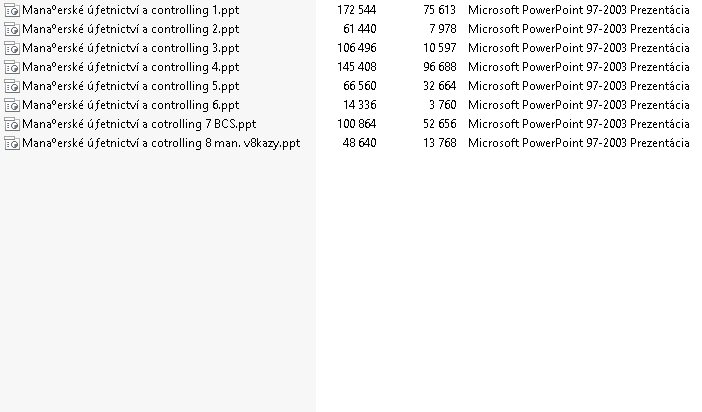
Task: Click the size value 172 544
Action: point(356,10)
